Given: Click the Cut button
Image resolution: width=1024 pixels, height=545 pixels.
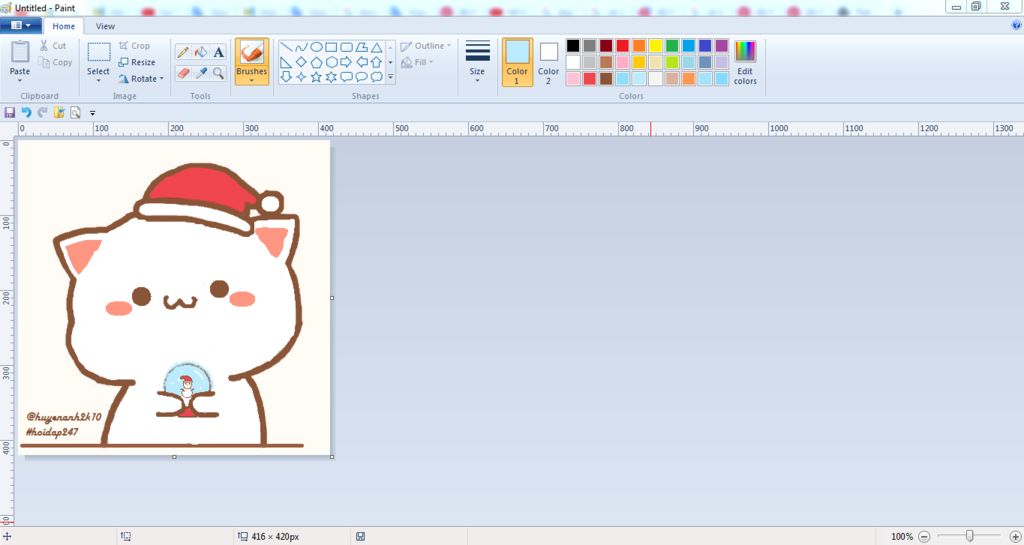Looking at the screenshot, I should tap(53, 46).
